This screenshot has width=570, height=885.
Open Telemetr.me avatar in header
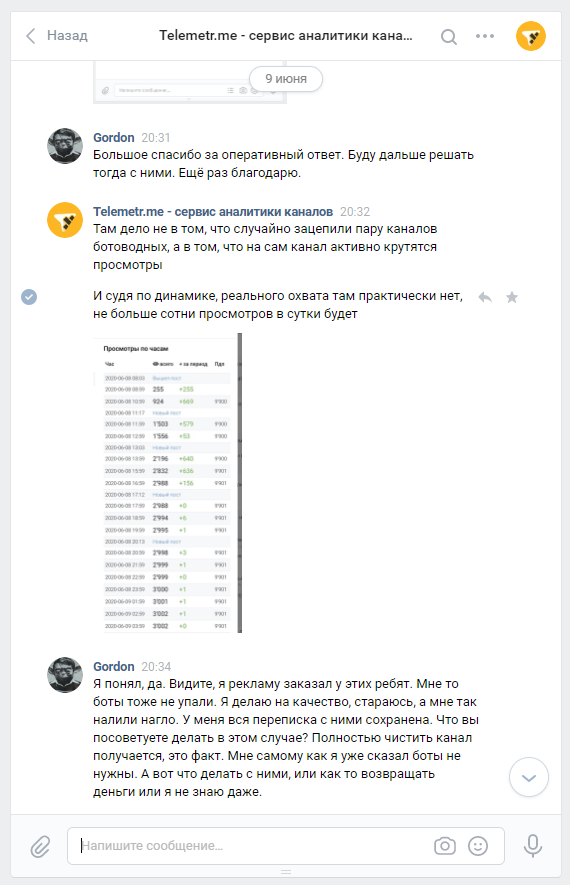point(530,36)
